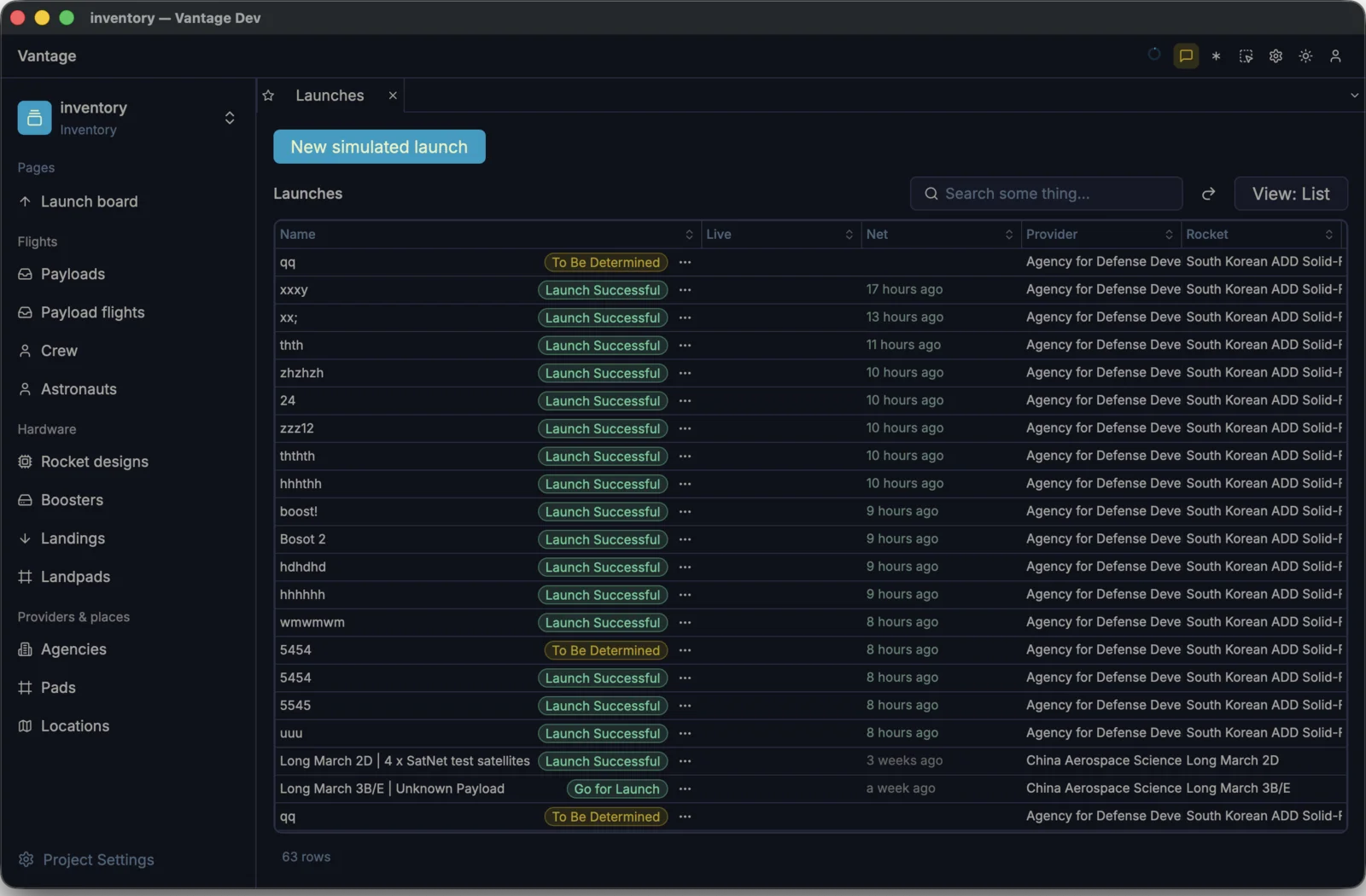1366x896 pixels.
Task: Click the Vantage app title in header
Action: pos(47,56)
